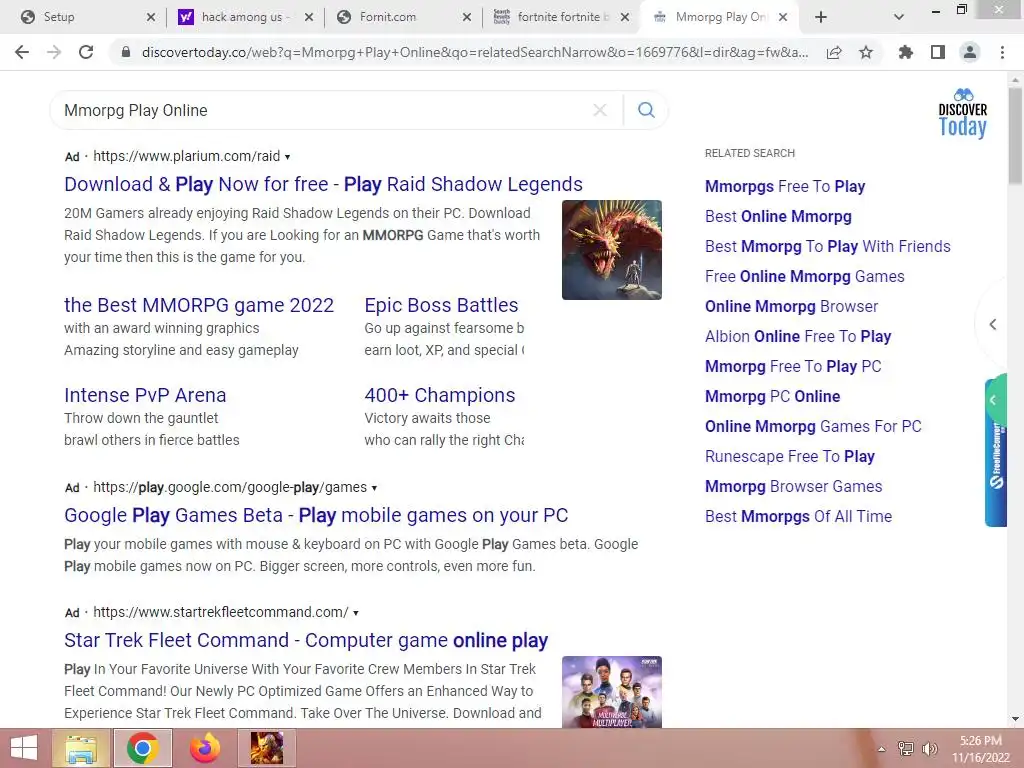Open the taskbar clock and date
Screen dimensions: 1024x768
tap(981, 749)
